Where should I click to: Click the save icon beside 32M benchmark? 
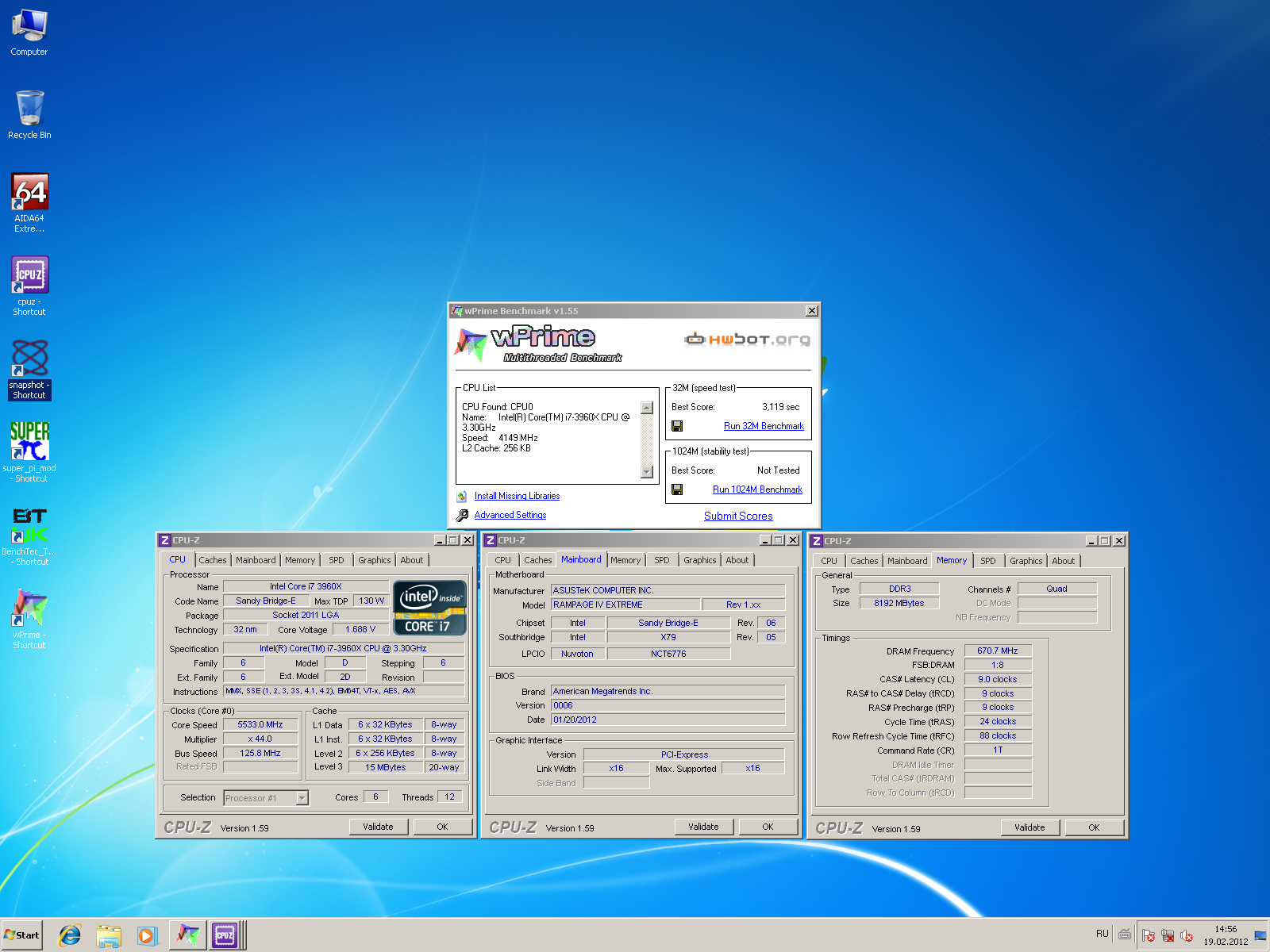677,426
